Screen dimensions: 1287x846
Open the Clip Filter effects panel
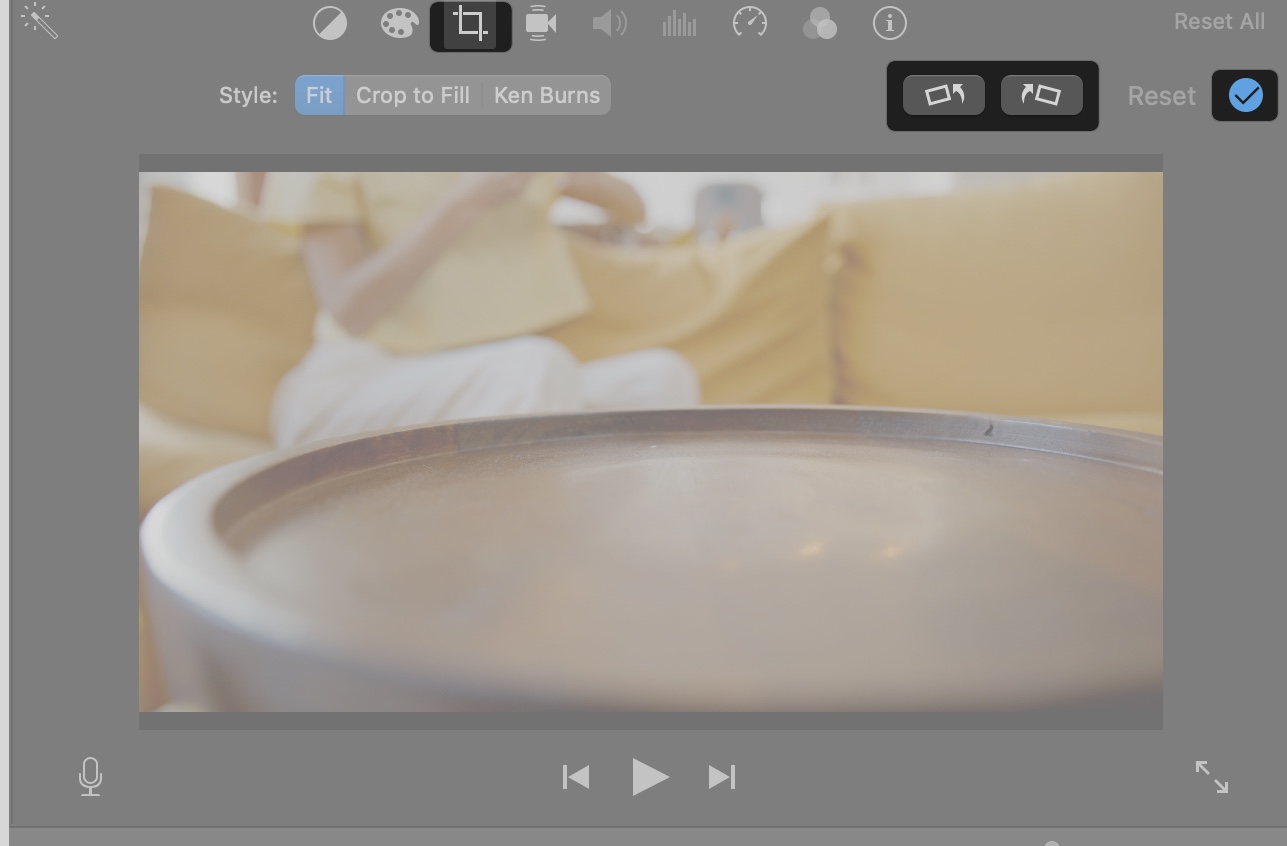820,23
